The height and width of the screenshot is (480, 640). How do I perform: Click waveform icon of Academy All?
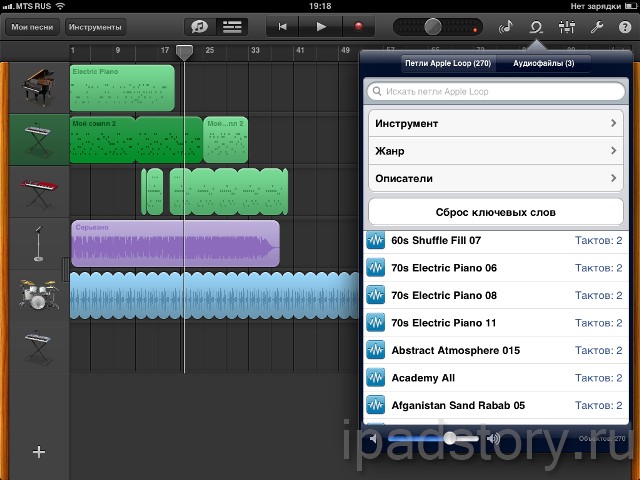(x=375, y=378)
